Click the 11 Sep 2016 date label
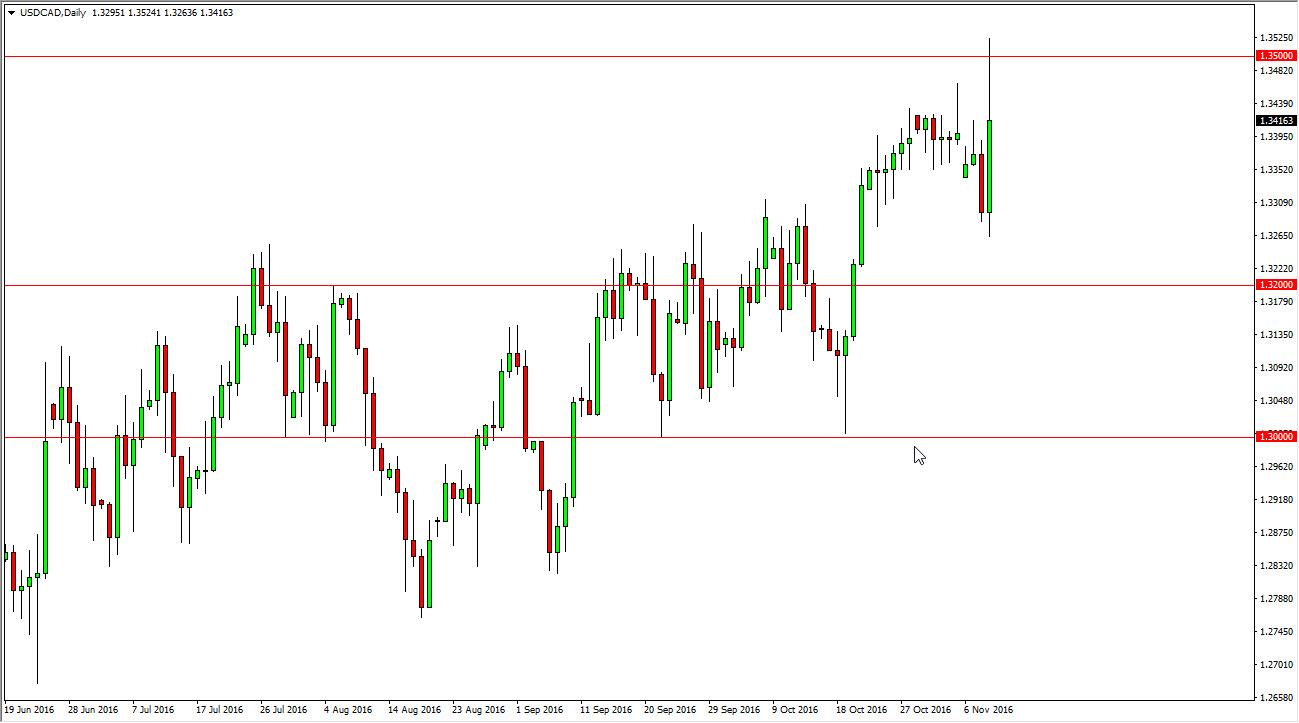 click(606, 710)
